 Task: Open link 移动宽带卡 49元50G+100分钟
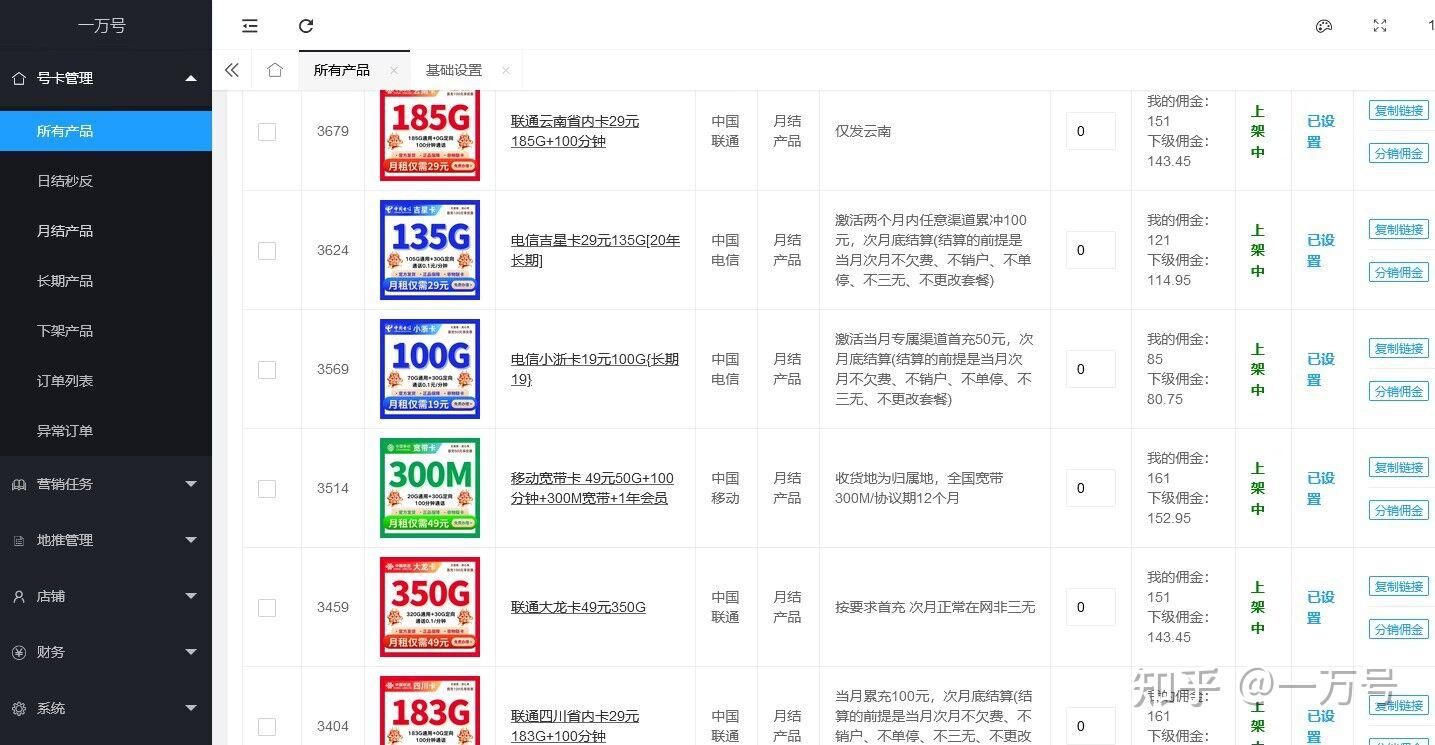(x=592, y=488)
